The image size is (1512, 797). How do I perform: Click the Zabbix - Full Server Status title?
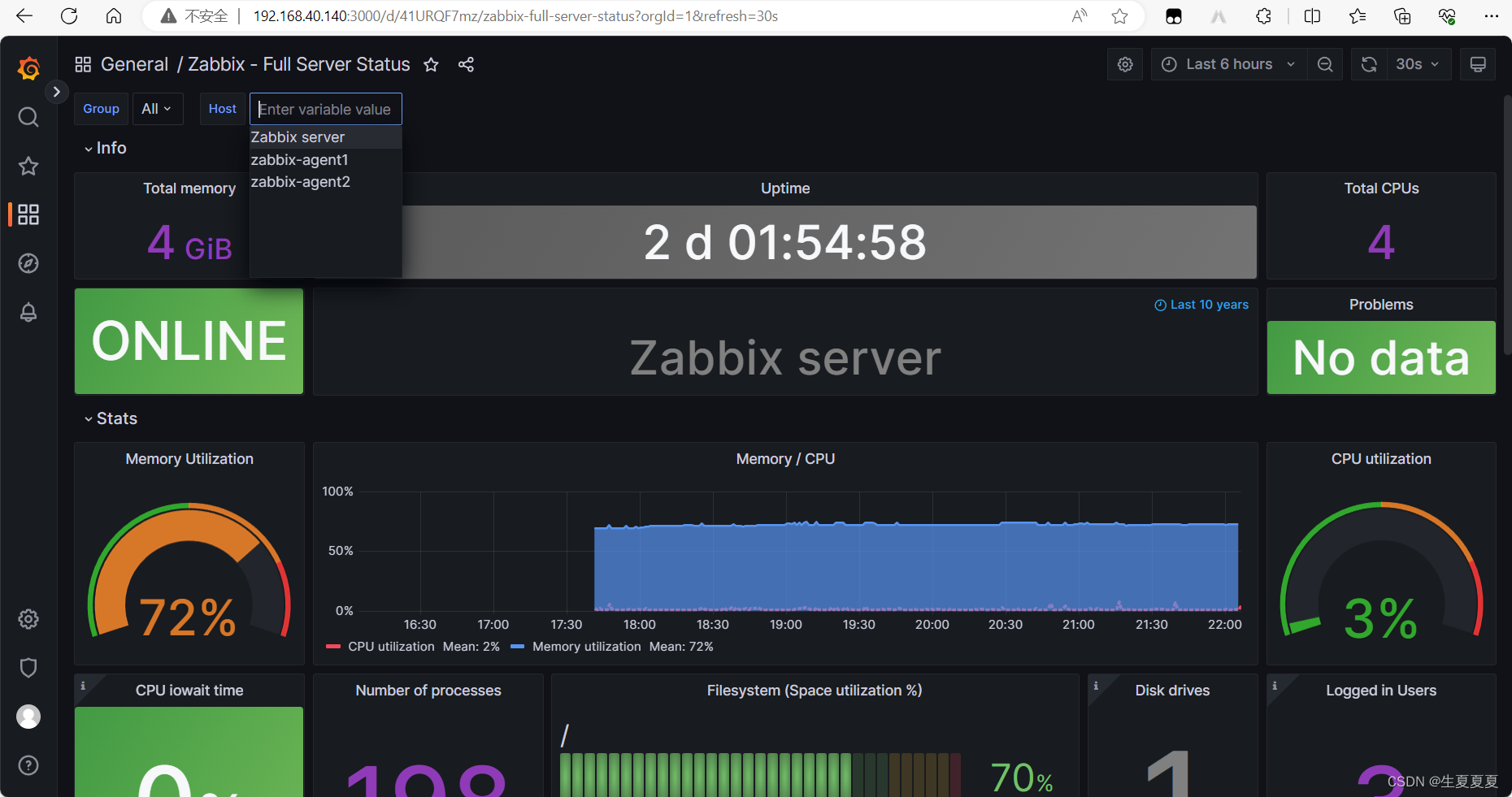click(x=299, y=64)
